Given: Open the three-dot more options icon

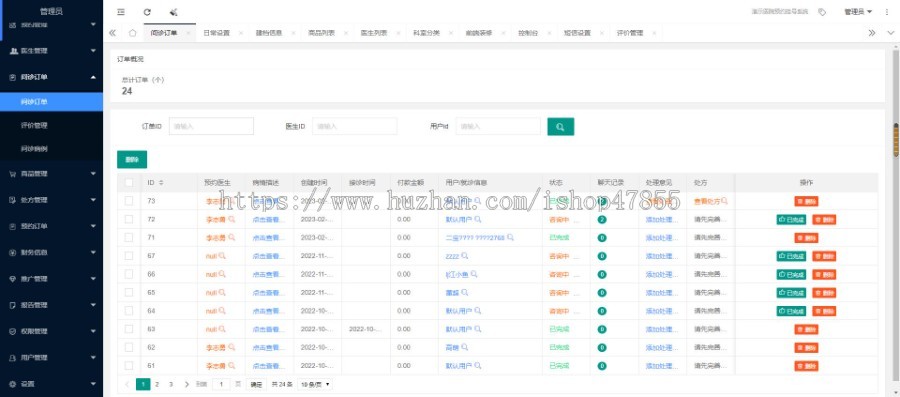Looking at the screenshot, I should click(887, 11).
